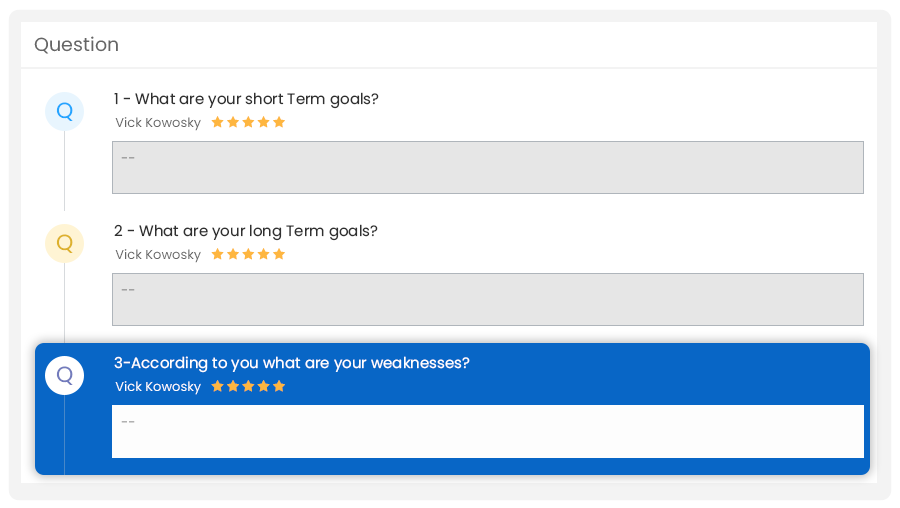Screen dimensions: 900x508
Task: Set first star on short Term goals rating
Action: (x=218, y=122)
